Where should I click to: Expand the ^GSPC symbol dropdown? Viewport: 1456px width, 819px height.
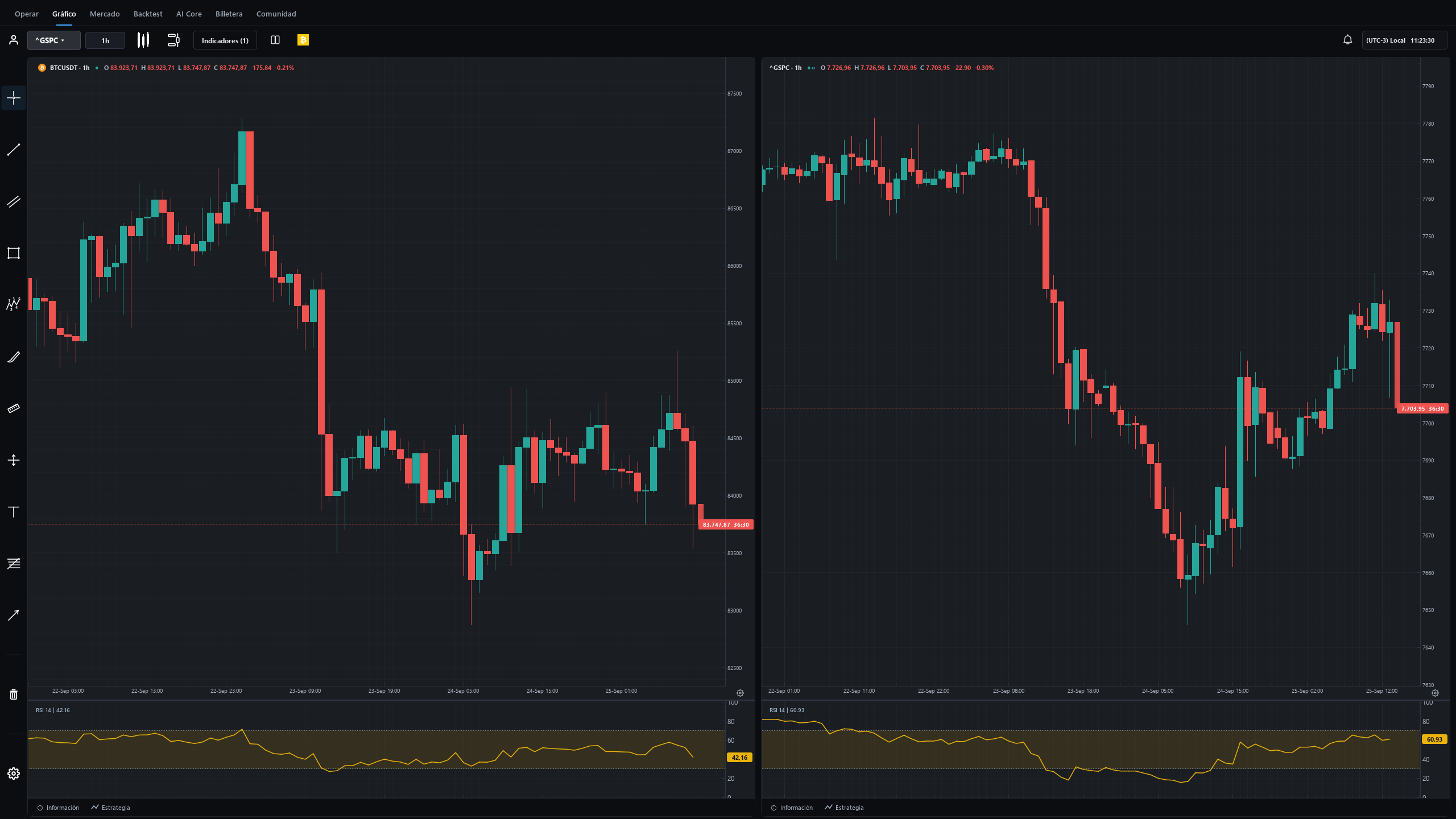coord(53,40)
